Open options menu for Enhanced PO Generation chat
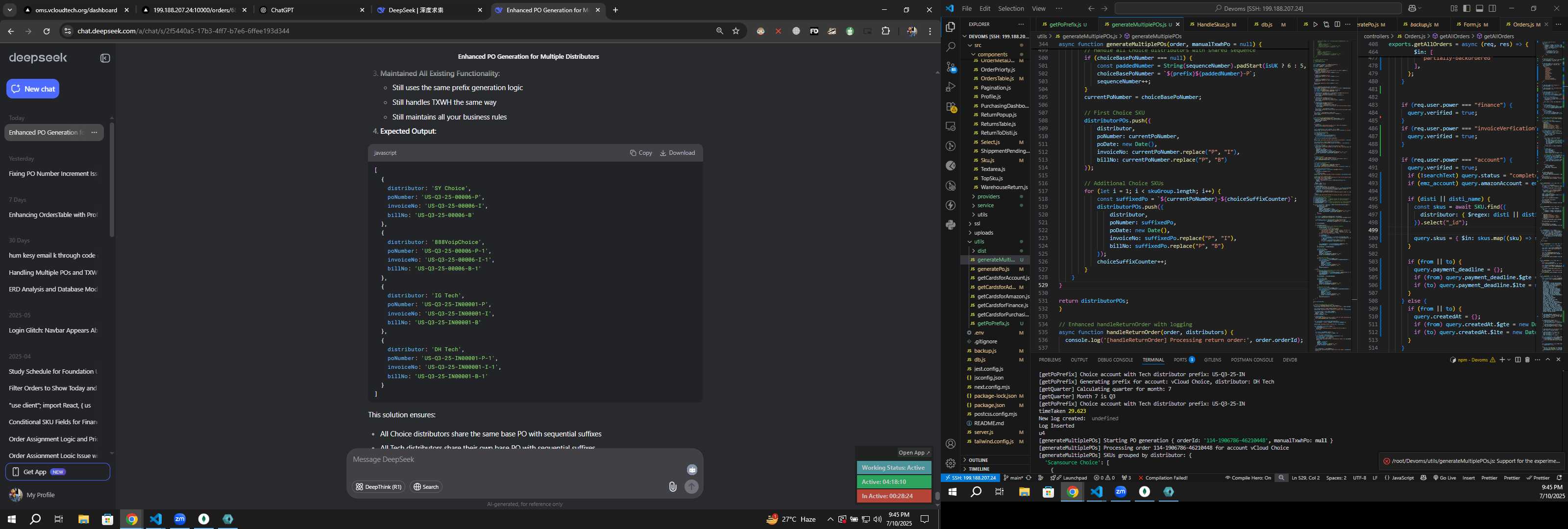The image size is (1568, 529). [95, 133]
